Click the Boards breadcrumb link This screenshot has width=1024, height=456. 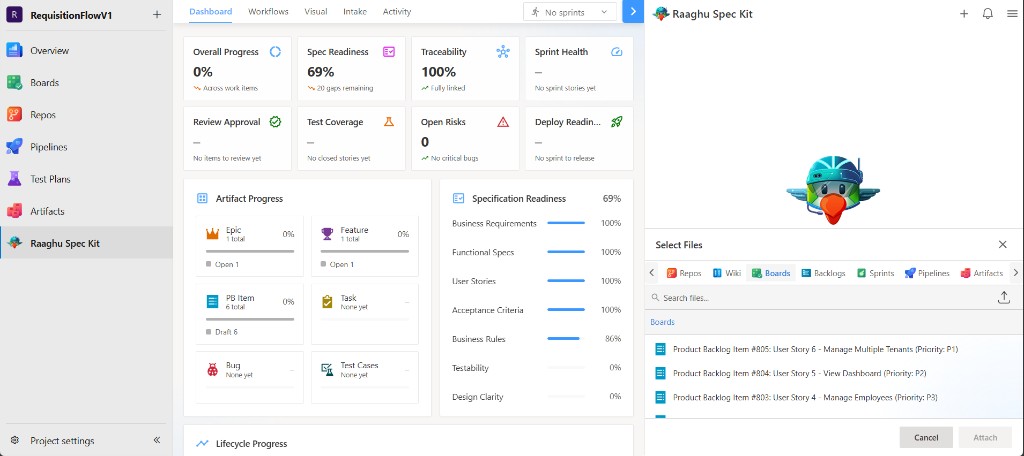click(x=662, y=322)
